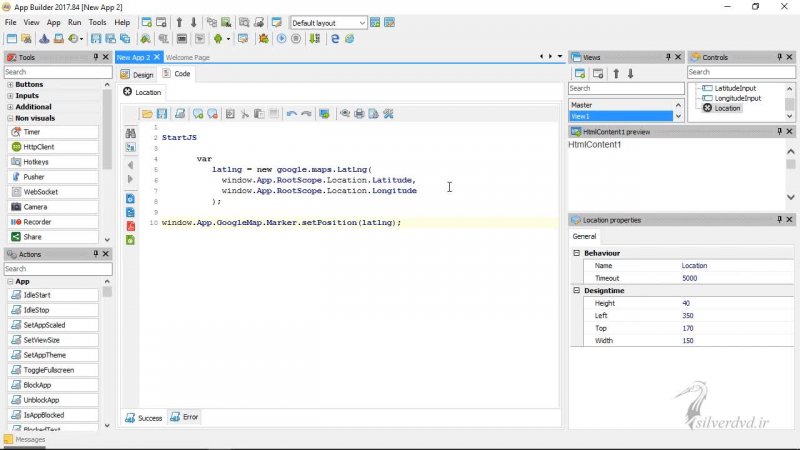Collapse the Behaviour property group
This screenshot has height=450, width=800.
pyautogui.click(x=577, y=253)
